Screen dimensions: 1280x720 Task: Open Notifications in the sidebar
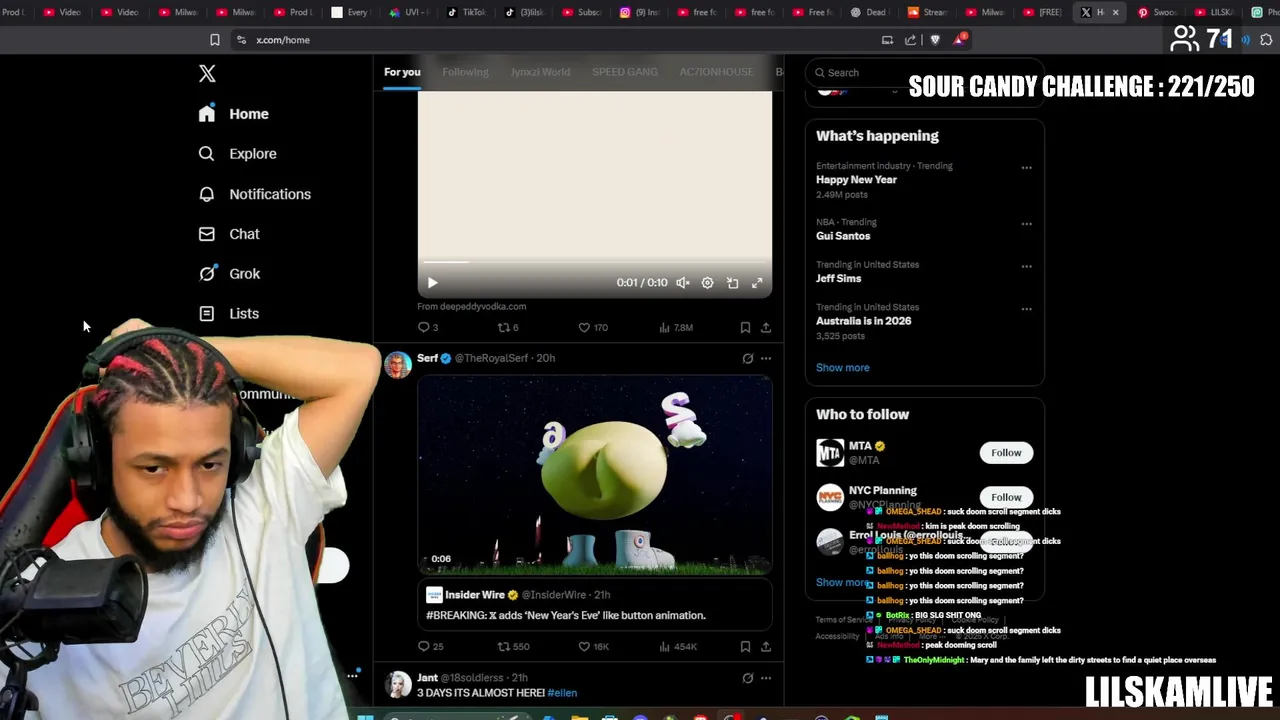(x=254, y=194)
